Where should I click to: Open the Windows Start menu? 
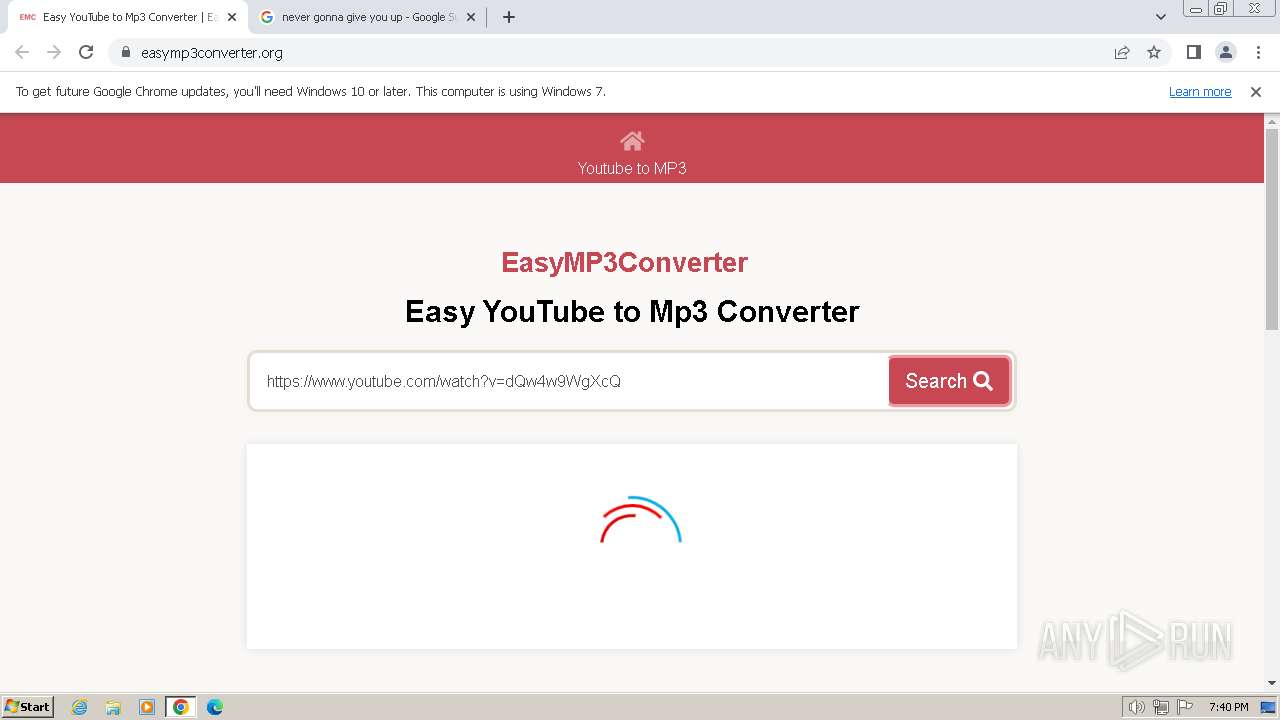point(28,706)
